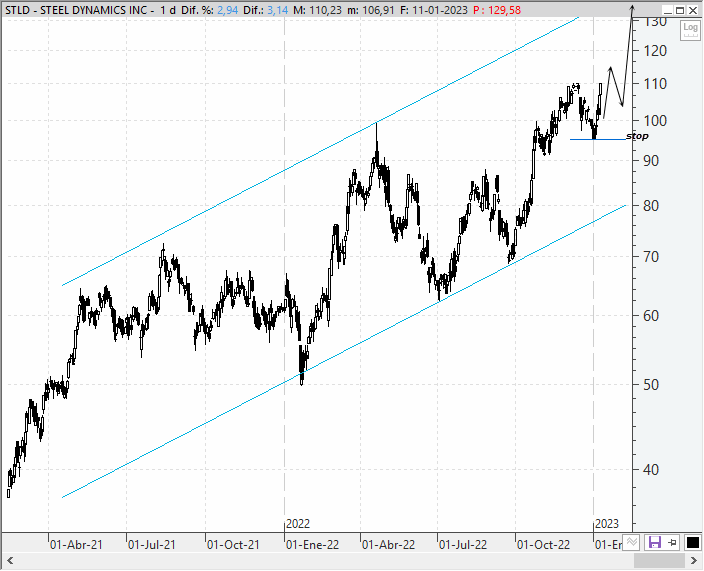Click the 01-Oct-22 date axis label
Viewport: 704px width, 571px height.
(x=543, y=545)
